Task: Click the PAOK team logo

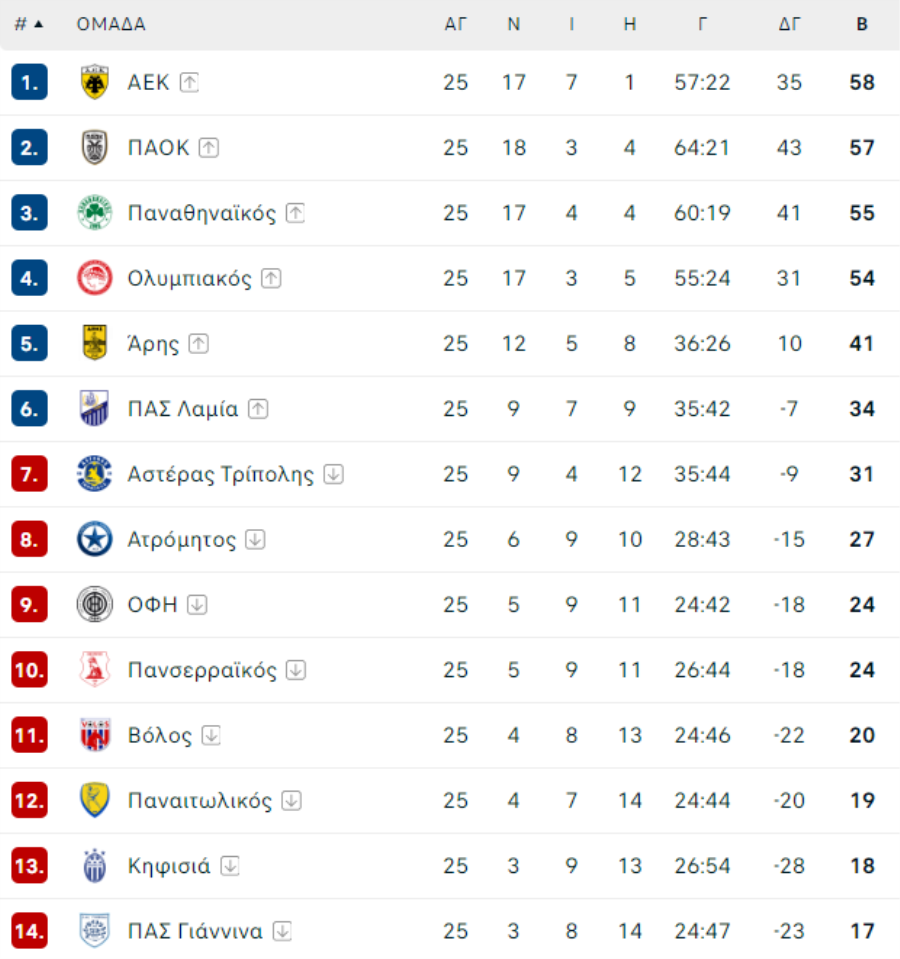Action: point(95,148)
